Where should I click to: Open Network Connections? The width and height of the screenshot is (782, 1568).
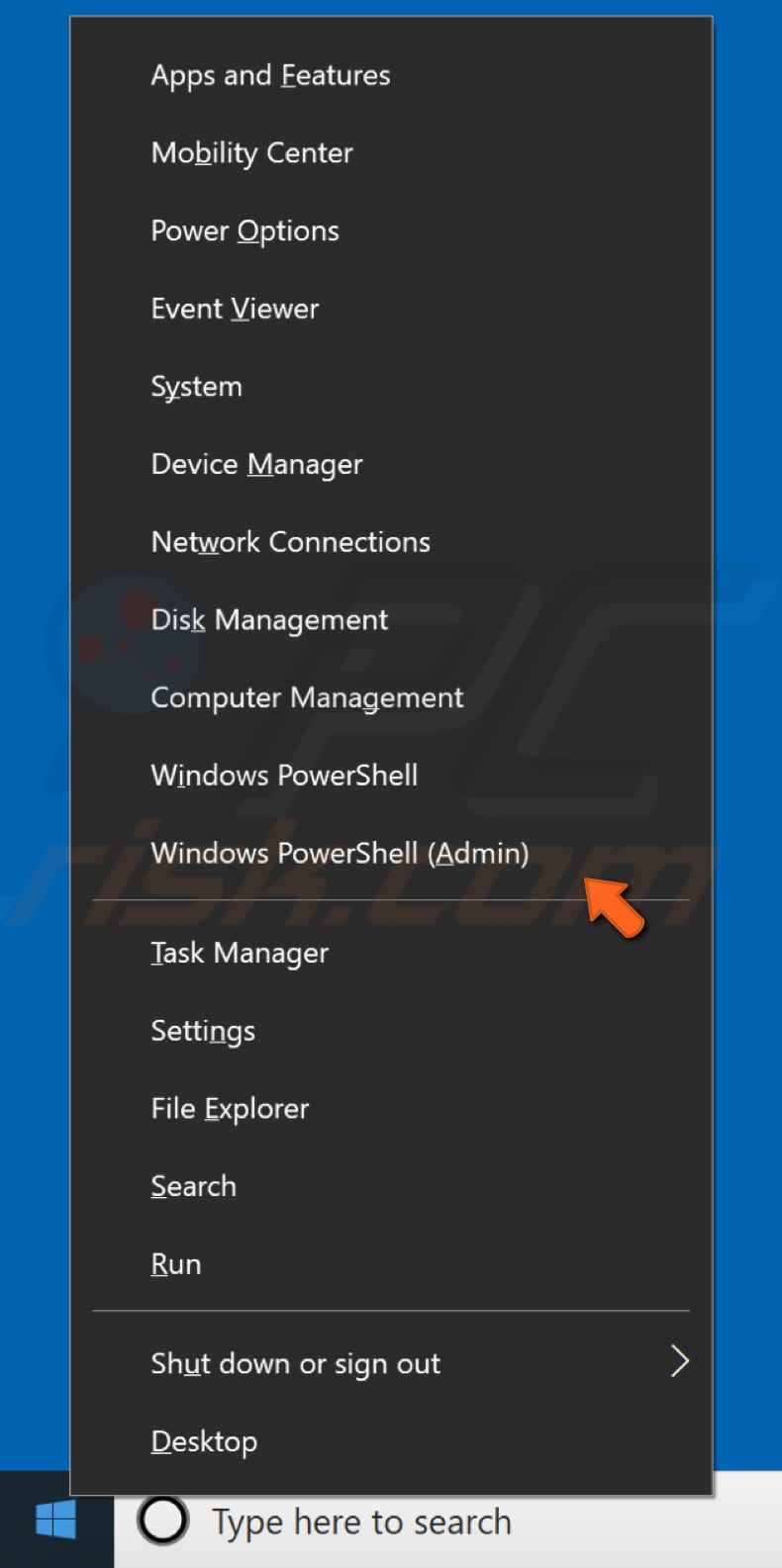pos(290,541)
